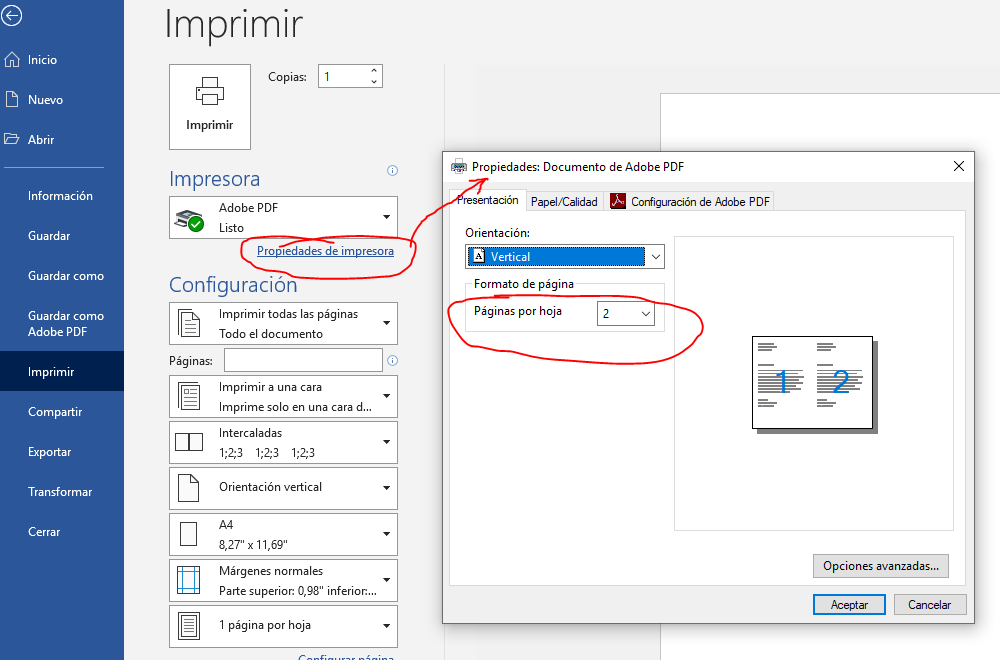
Task: Increase the Copias count with up arrow
Action: (374, 70)
